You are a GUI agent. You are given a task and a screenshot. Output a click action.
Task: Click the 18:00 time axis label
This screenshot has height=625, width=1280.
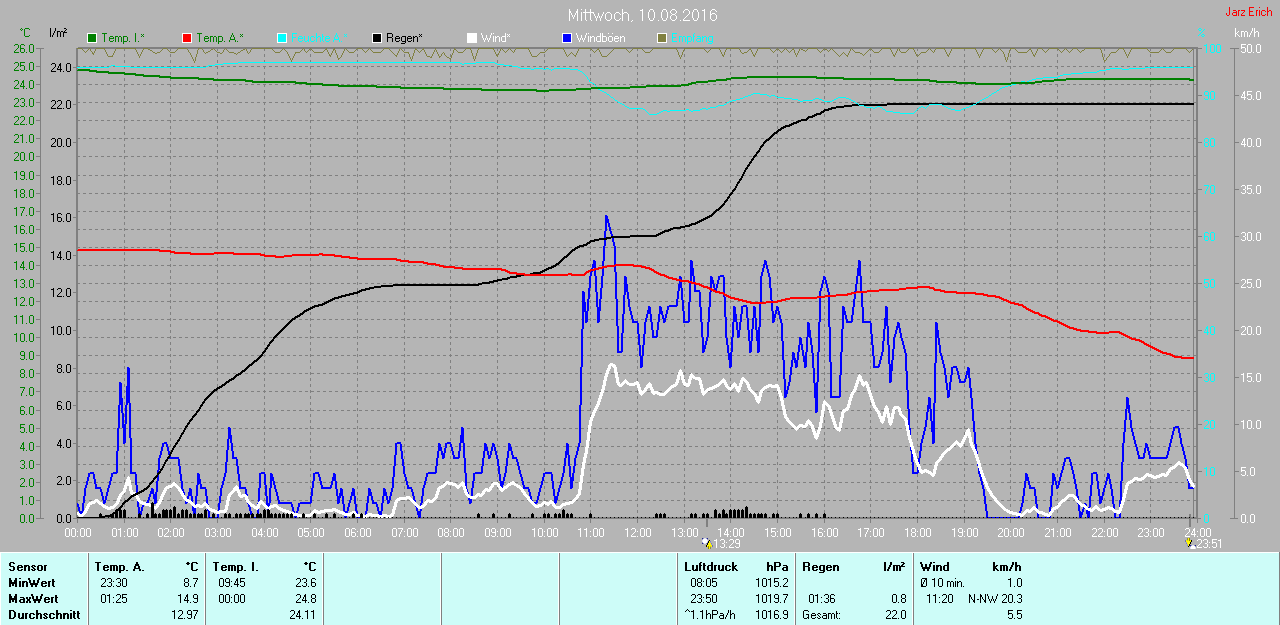[x=918, y=533]
